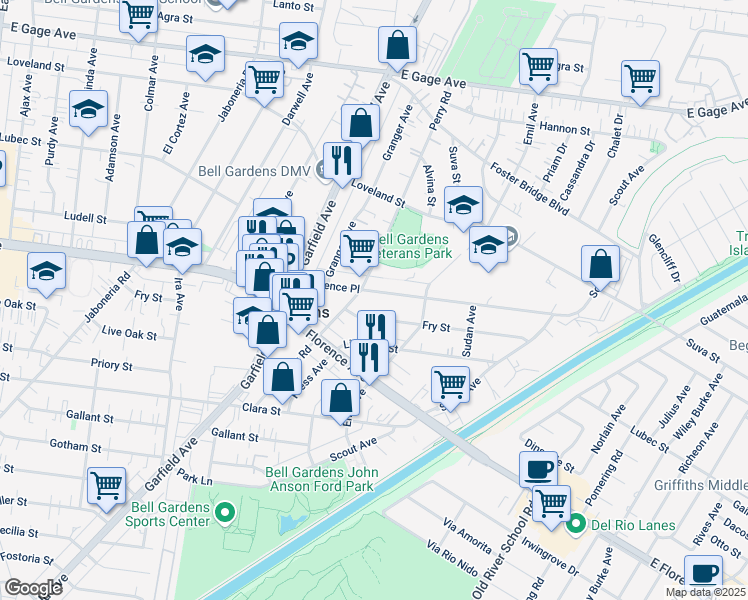The height and width of the screenshot is (600, 748).
Task: Select the Scout Ave label near Ford Park
Action: coord(353,449)
